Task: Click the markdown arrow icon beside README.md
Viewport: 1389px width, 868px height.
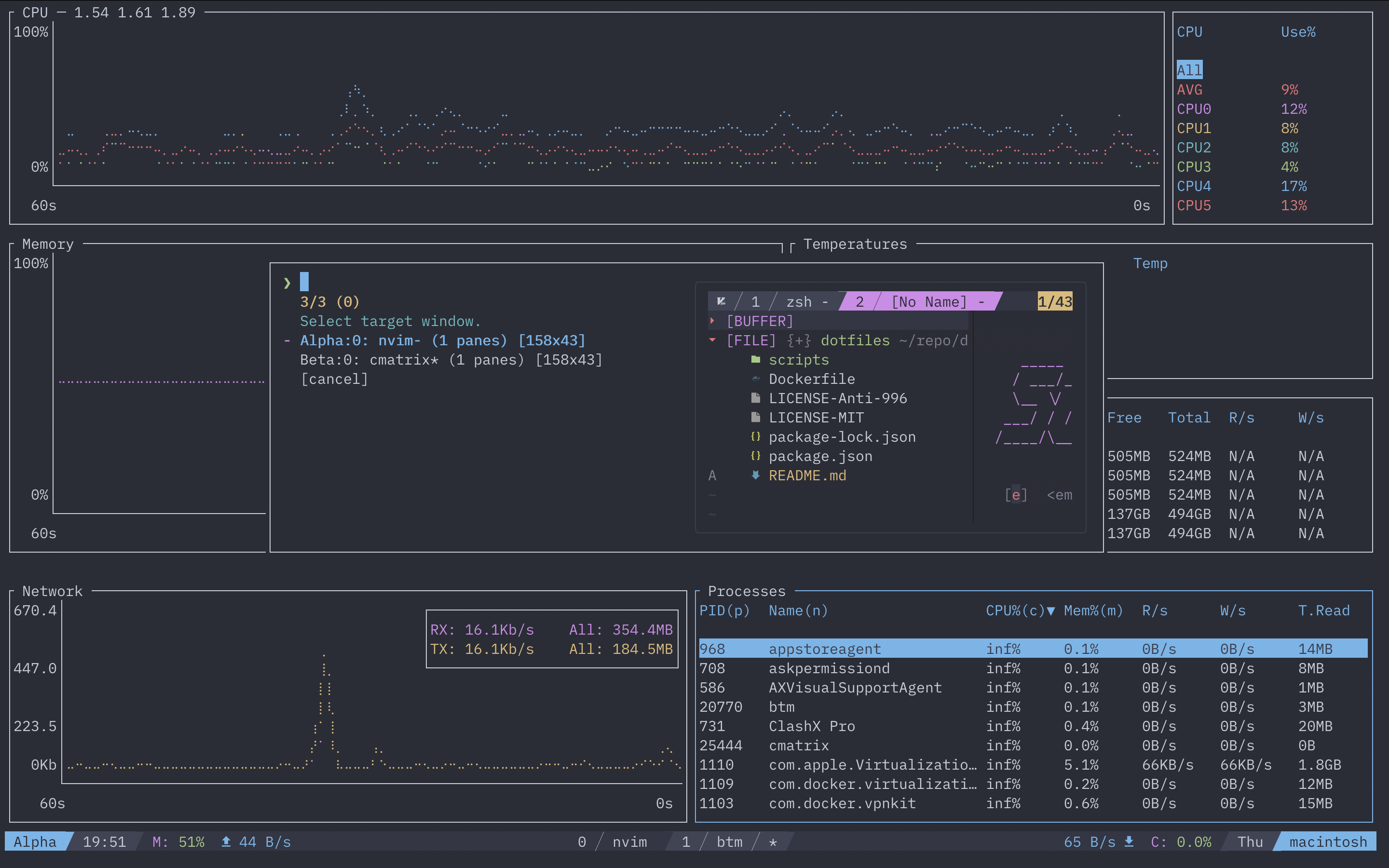Action: [x=755, y=475]
